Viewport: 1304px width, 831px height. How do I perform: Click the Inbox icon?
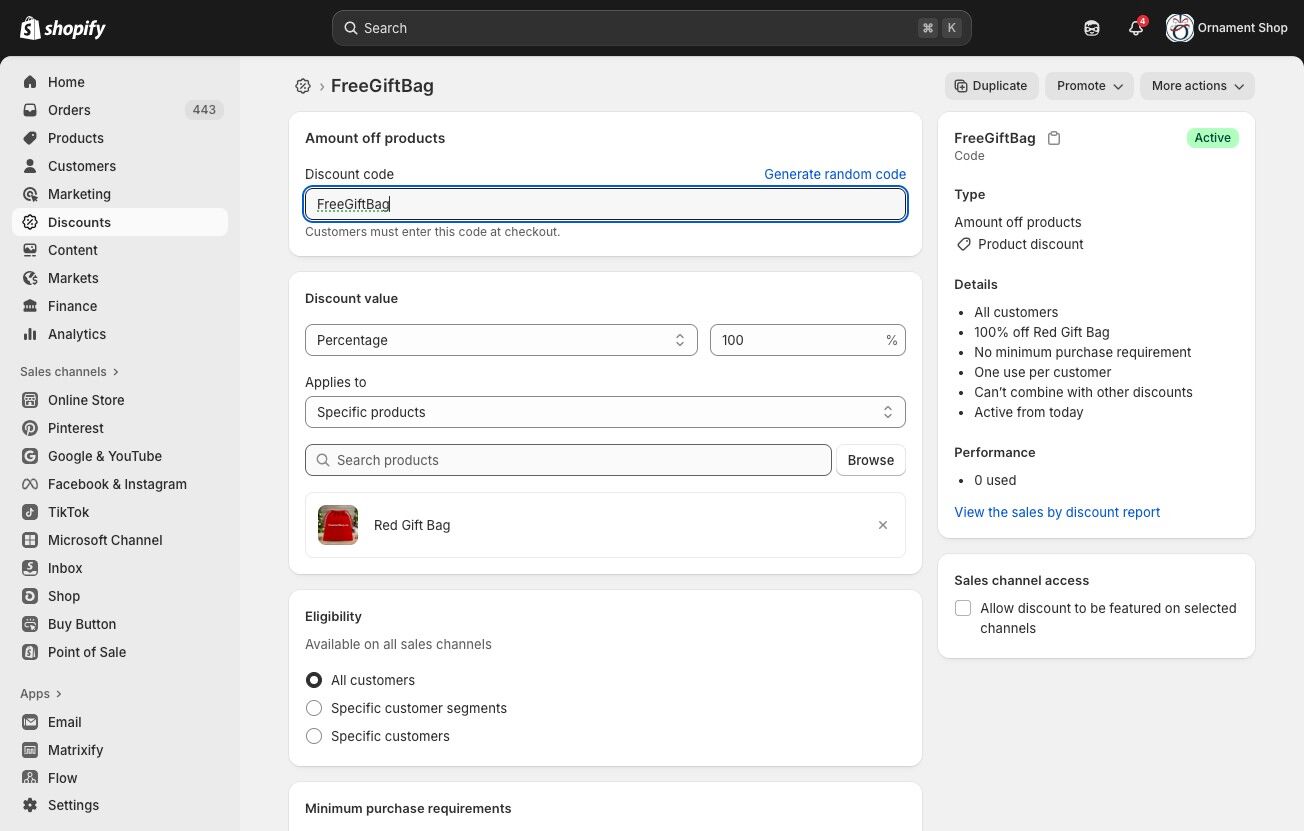[30, 568]
